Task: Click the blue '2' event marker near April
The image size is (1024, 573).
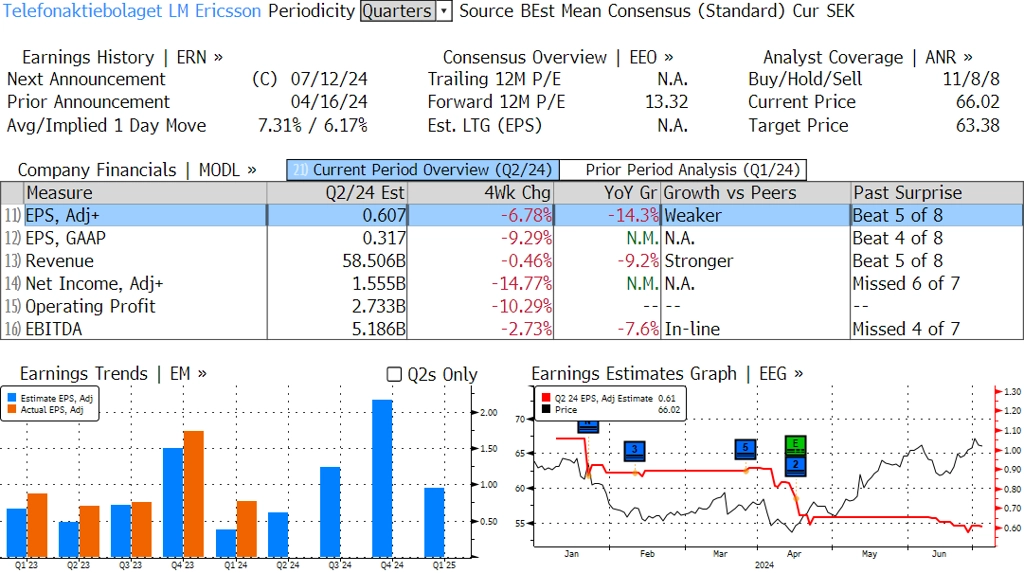Action: [x=795, y=465]
